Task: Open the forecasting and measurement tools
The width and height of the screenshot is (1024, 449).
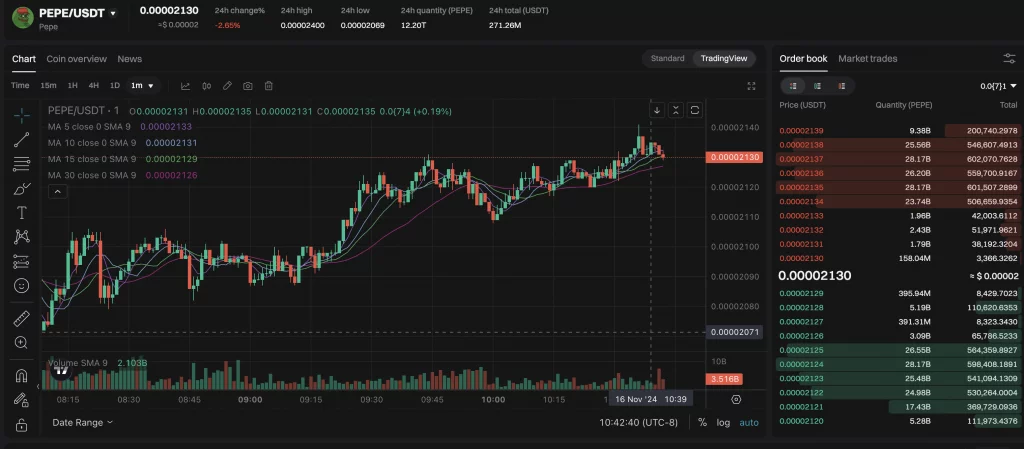Action: pos(22,262)
